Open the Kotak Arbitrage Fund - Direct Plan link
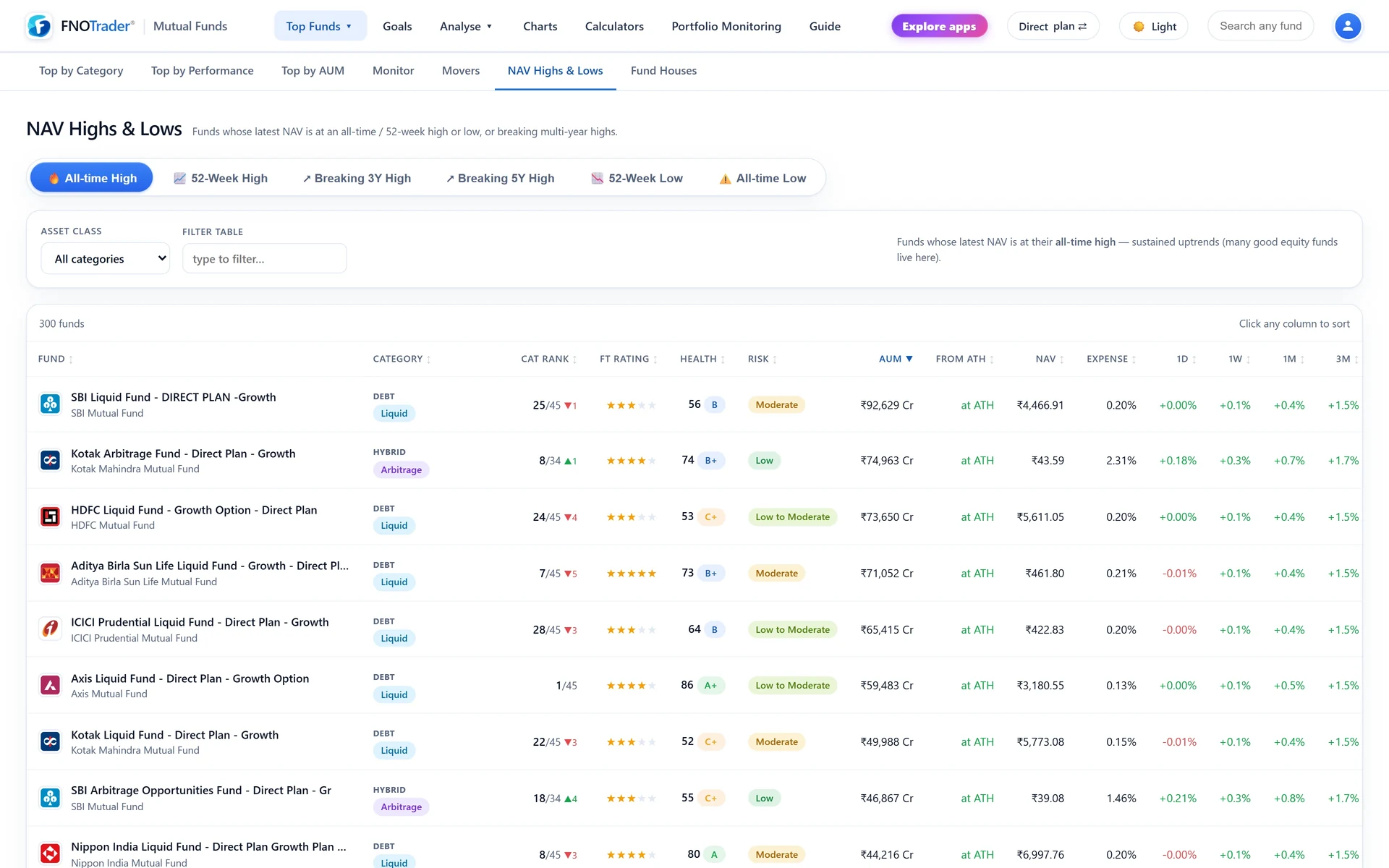Screen dimensions: 1389x868 tap(183, 454)
